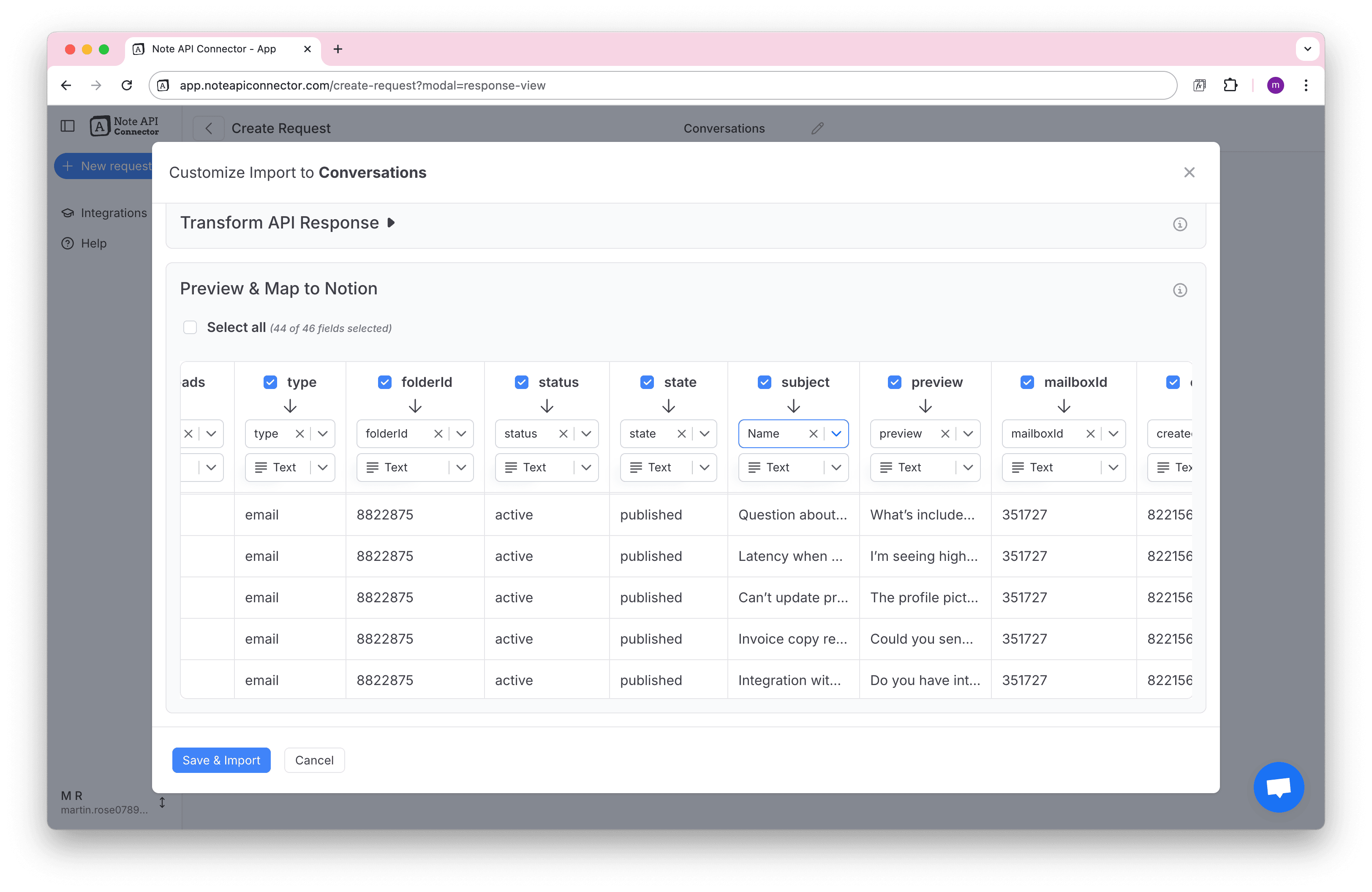Viewport: 1372px width, 892px height.
Task: Open the Transform API Response info icon
Action: tap(1179, 224)
